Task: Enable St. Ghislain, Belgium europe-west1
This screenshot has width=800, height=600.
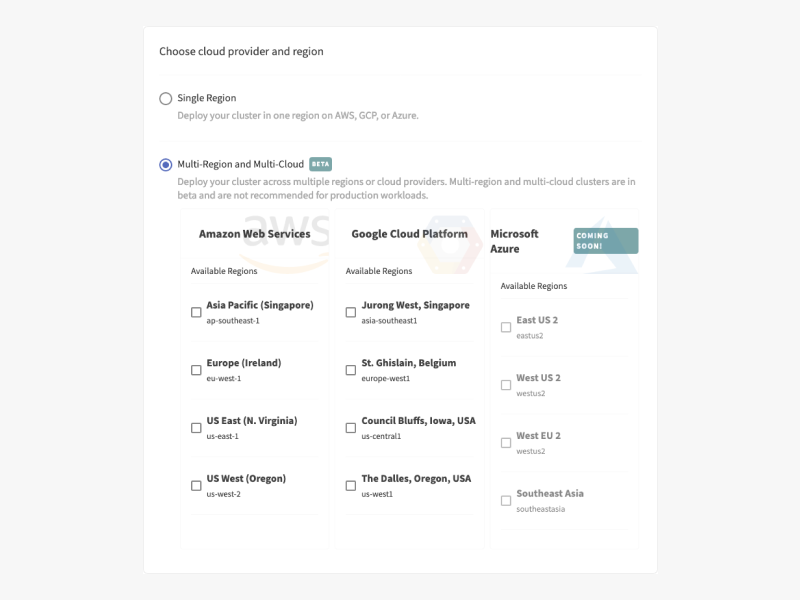Action: point(351,370)
